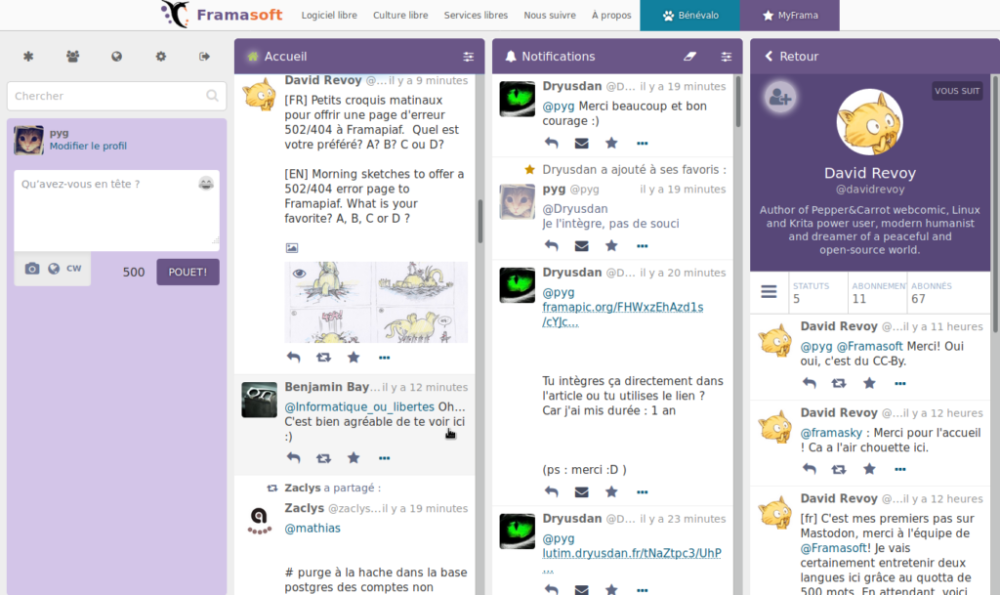Open the hidden sketches image thumbnail
Screen dimensions: 1000x595
(376, 302)
